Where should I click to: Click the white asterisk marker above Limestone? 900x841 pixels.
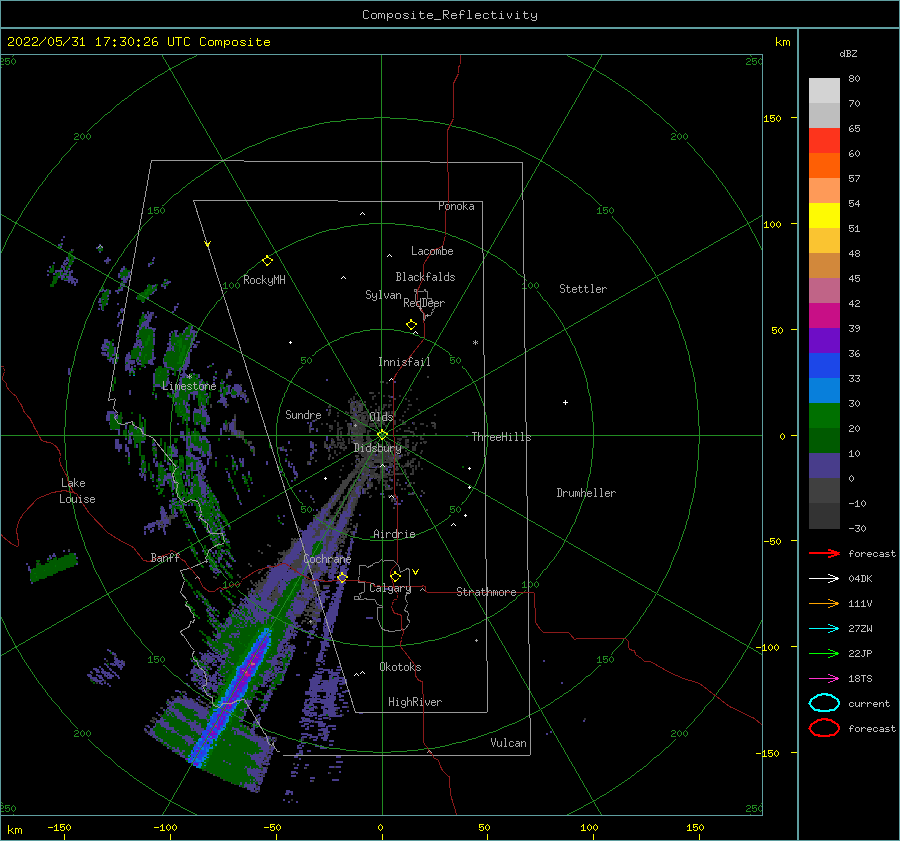tap(189, 377)
